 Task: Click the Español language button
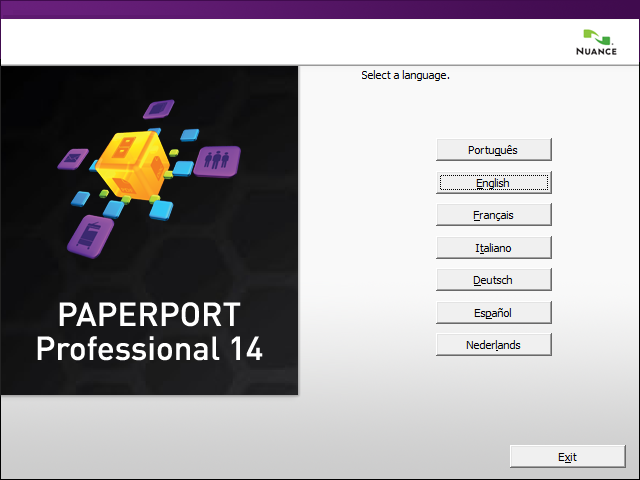pyautogui.click(x=494, y=313)
